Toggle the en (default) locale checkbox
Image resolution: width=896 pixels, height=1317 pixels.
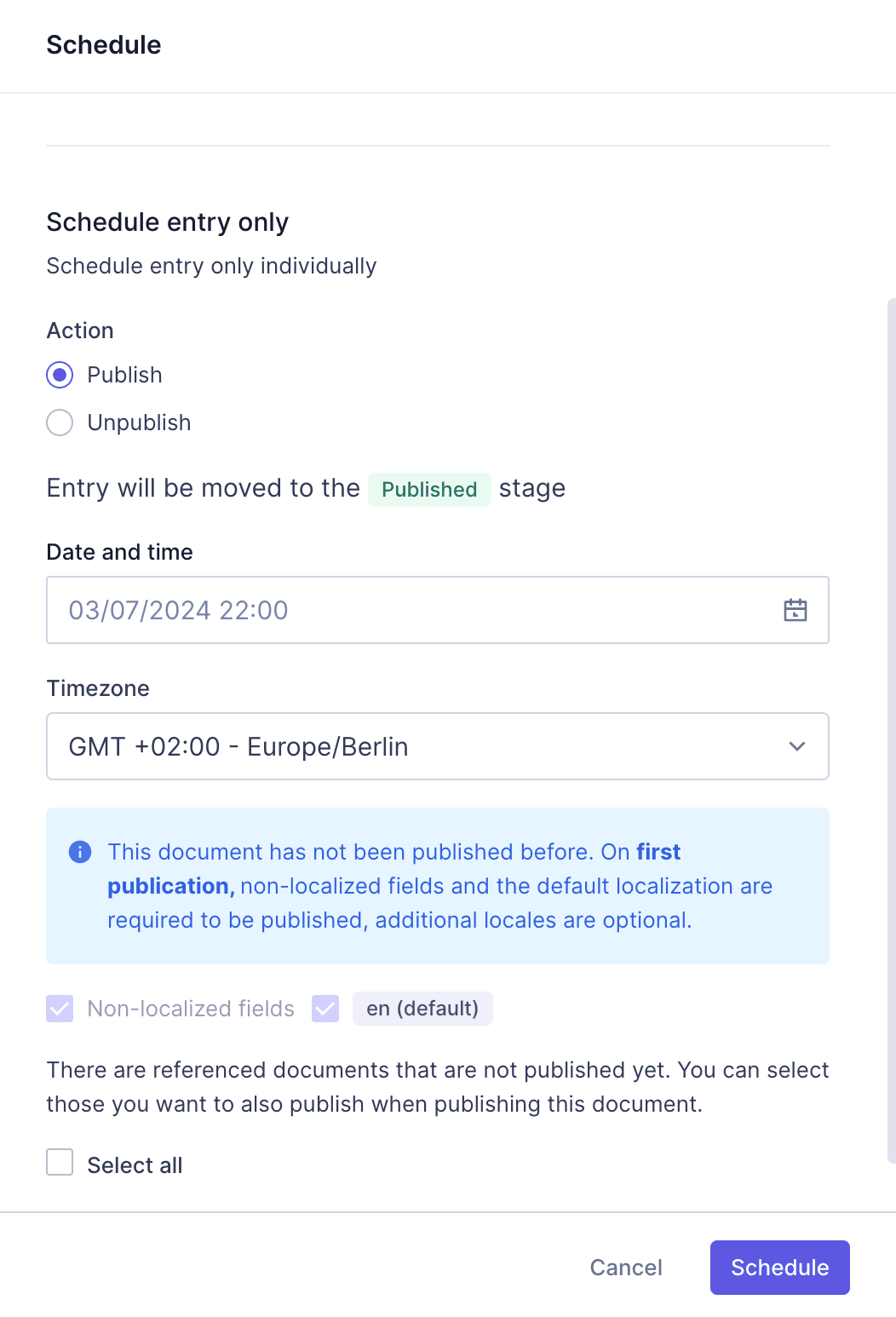325,1009
